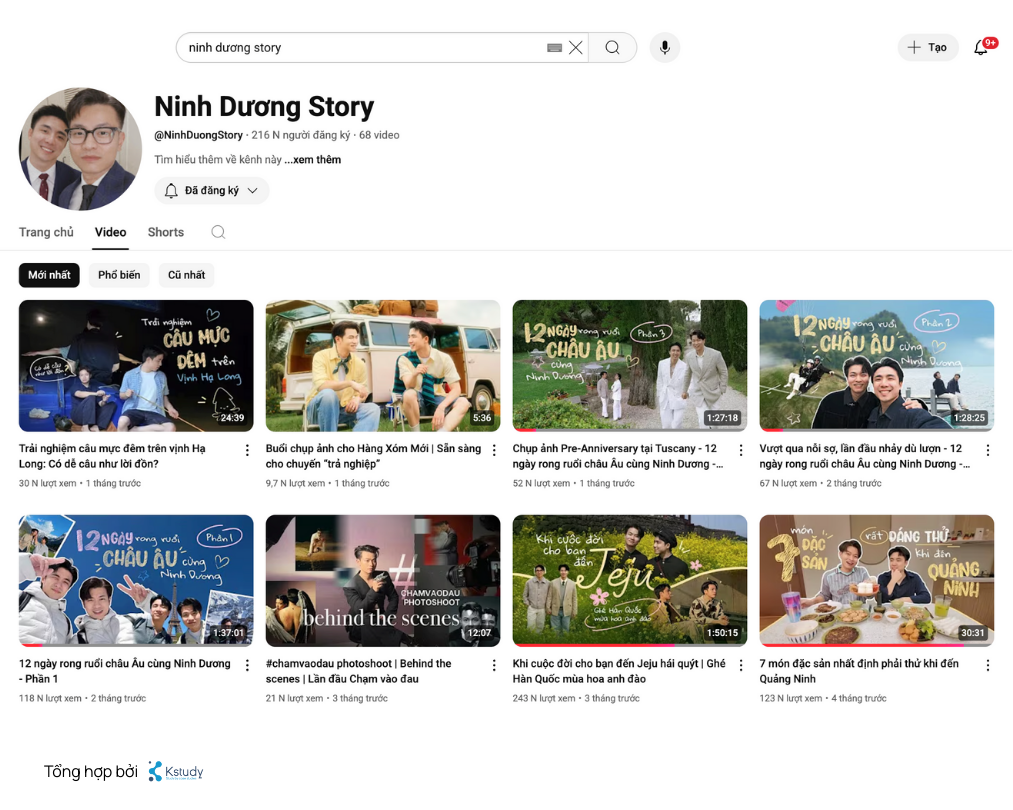1013x810 pixels.
Task: Click the X to clear the search query
Action: [x=575, y=47]
